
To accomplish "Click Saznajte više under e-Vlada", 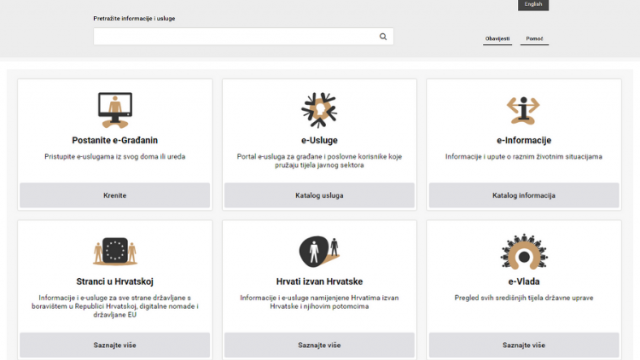I will (x=524, y=345).
